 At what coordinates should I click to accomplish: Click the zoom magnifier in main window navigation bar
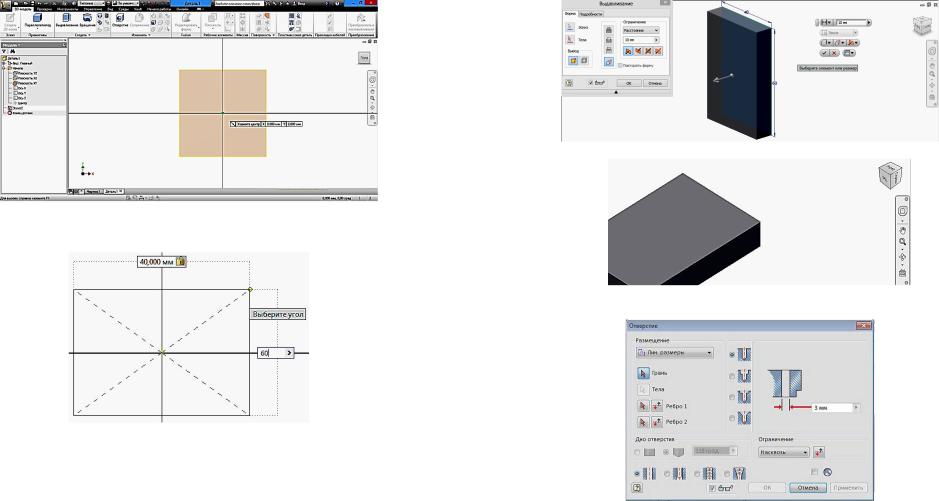pos(372,98)
